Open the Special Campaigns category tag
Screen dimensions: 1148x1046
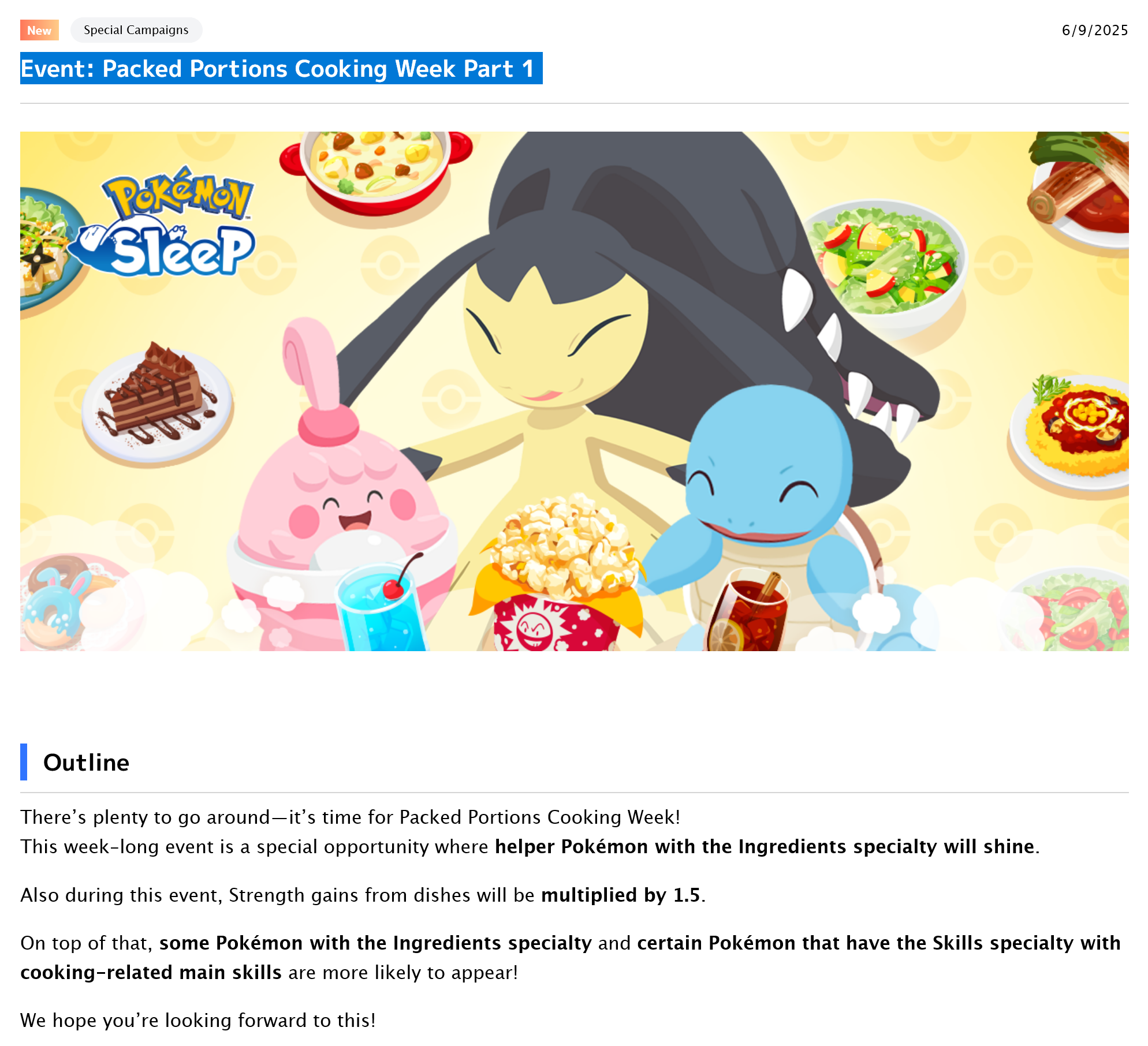tap(136, 30)
